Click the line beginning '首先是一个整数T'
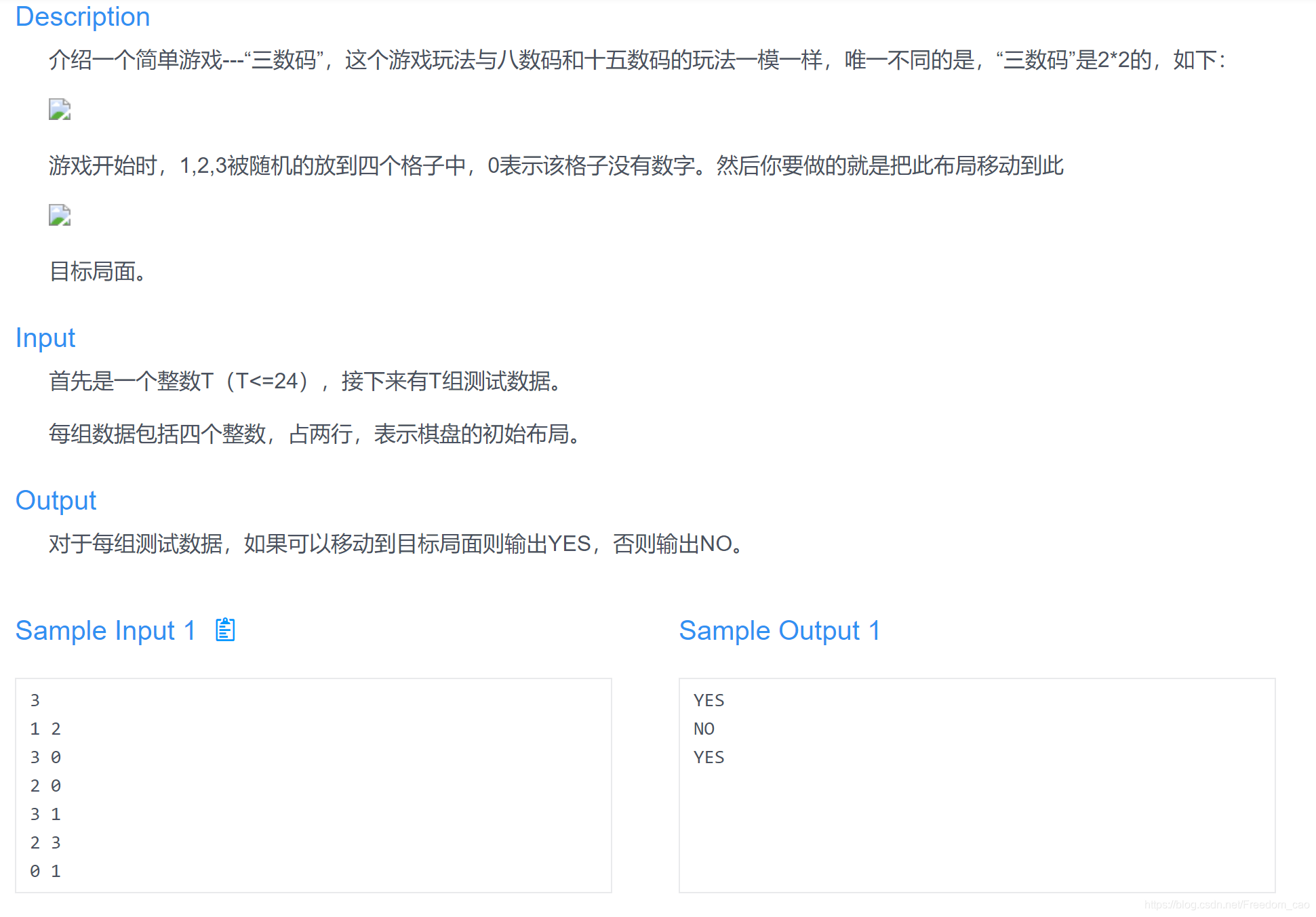Viewport: 1316px width, 917px height. [306, 381]
